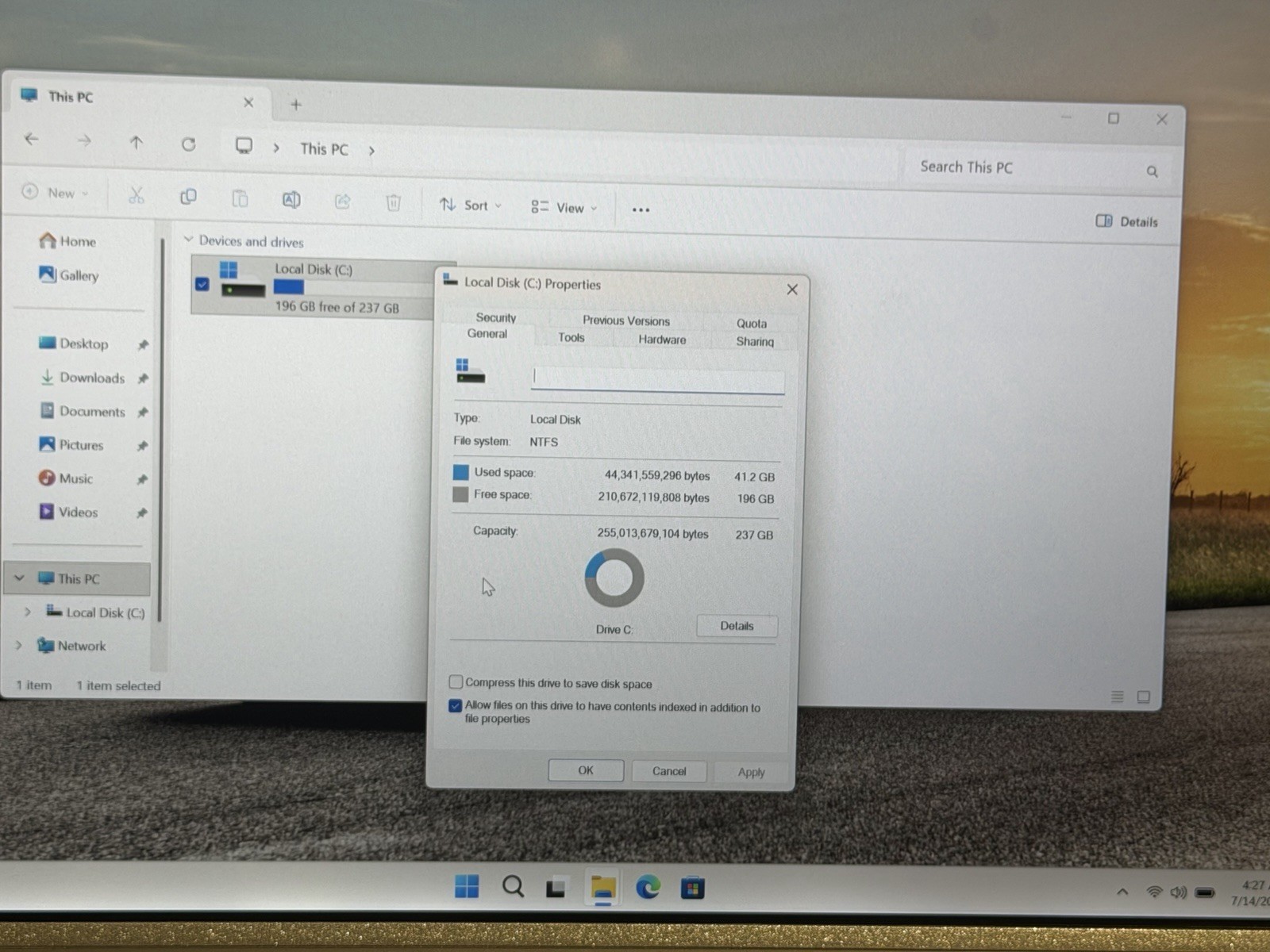This screenshot has width=1270, height=952.
Task: Click OK in Properties dialog
Action: pyautogui.click(x=586, y=770)
